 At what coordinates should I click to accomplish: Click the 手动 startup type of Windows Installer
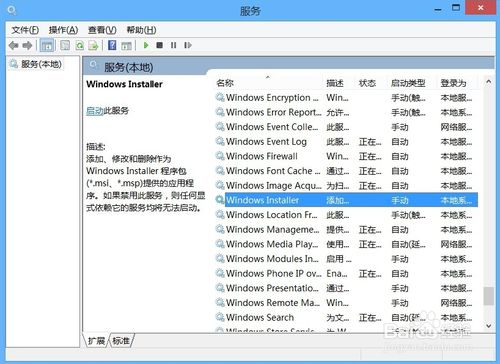tap(400, 200)
